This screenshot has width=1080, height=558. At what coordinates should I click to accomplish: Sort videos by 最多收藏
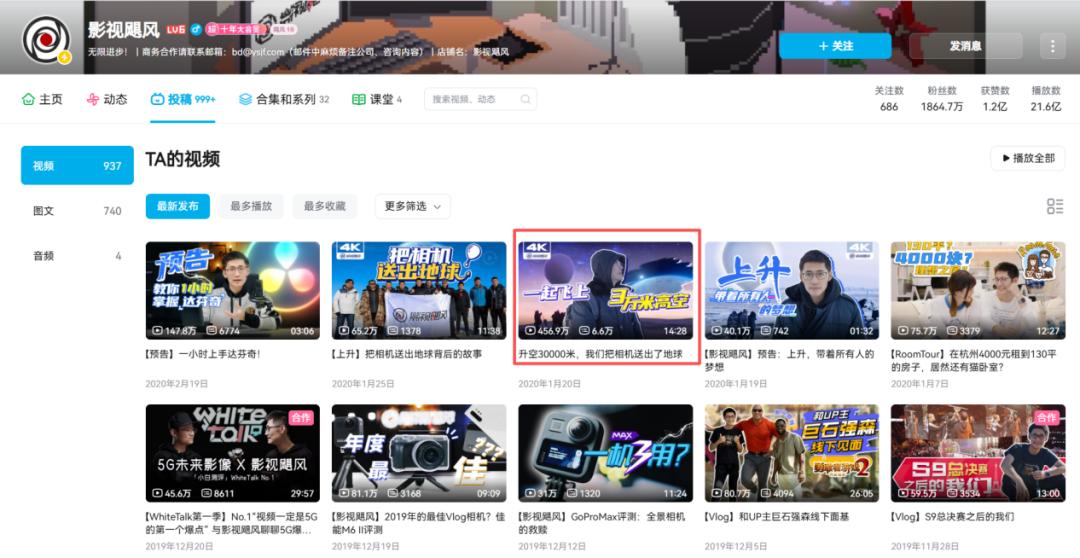(324, 206)
